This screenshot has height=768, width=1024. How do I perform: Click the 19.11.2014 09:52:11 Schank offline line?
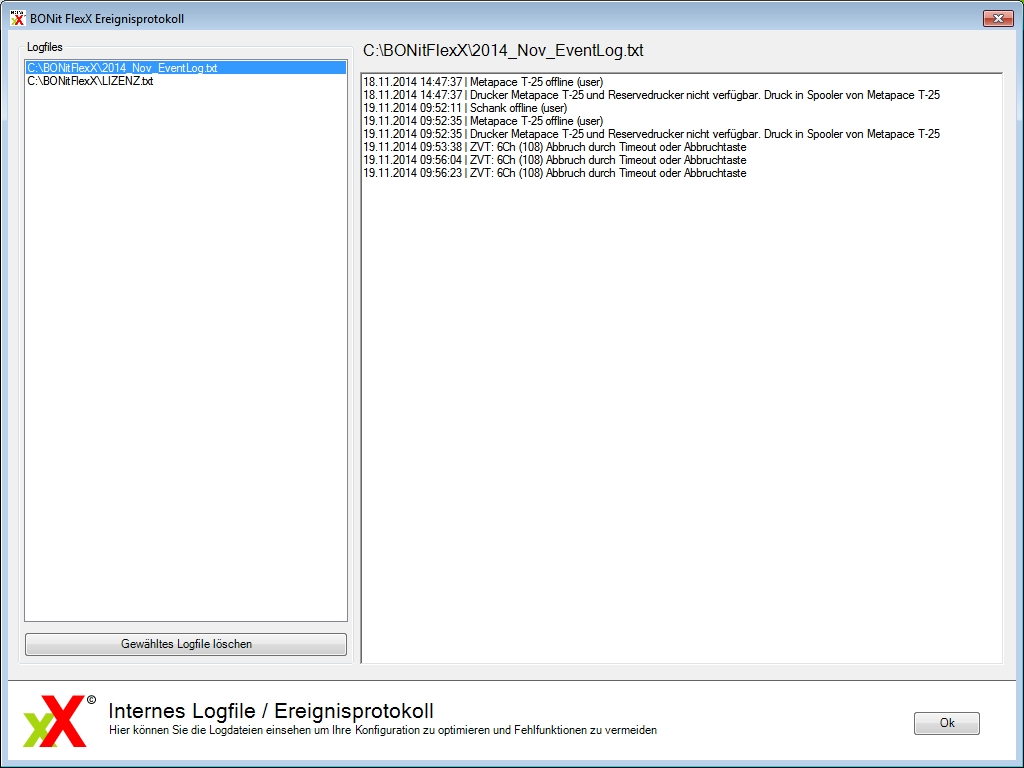click(x=465, y=108)
